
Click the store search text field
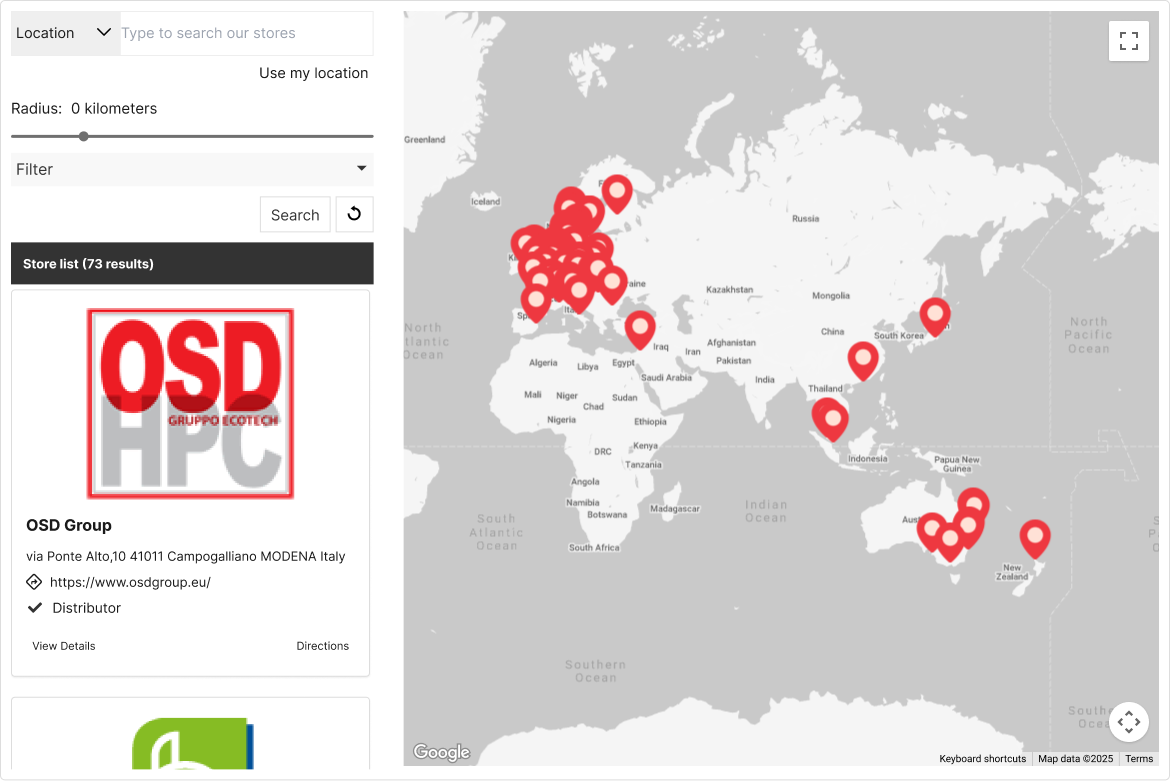click(x=245, y=33)
